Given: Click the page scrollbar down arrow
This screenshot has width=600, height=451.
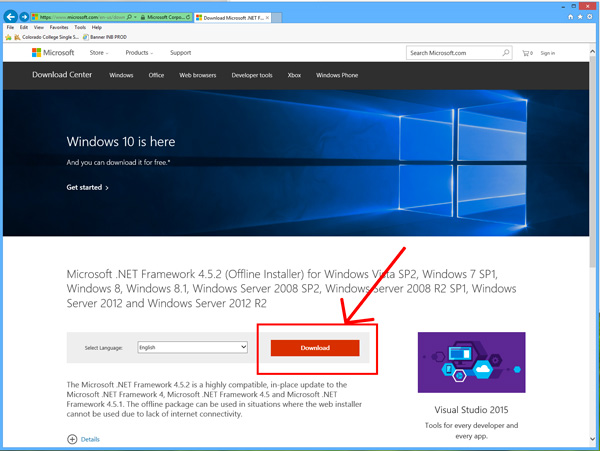Looking at the screenshot, I should (x=592, y=439).
